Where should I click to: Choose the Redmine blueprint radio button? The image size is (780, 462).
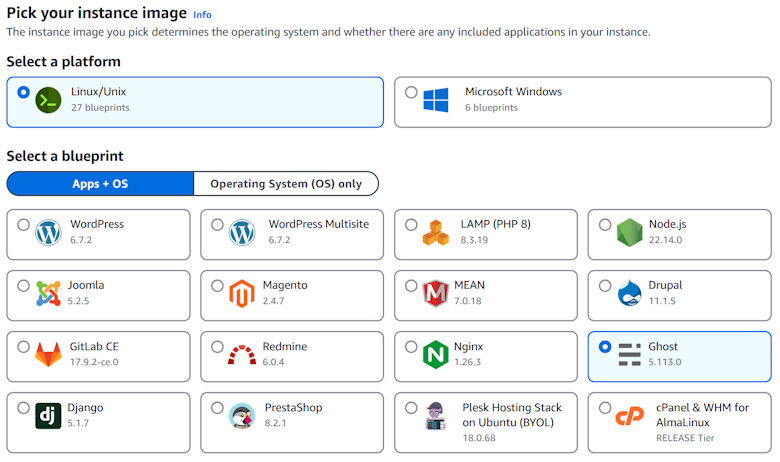point(217,347)
